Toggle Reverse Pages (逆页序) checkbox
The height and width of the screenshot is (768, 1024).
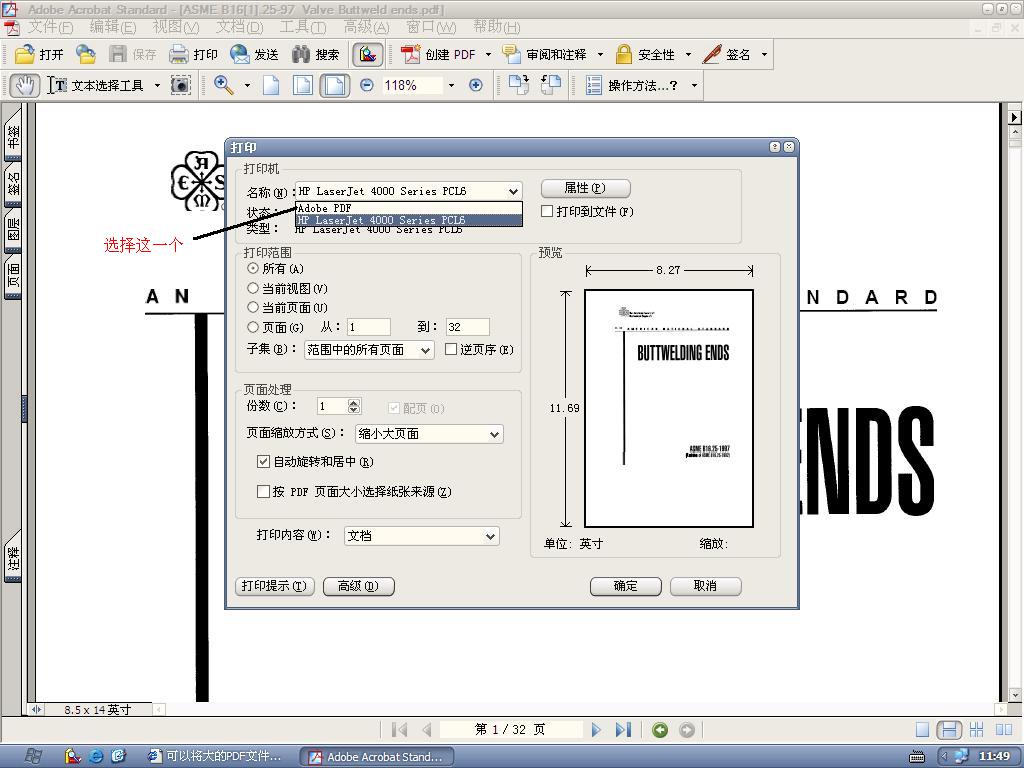coord(451,349)
